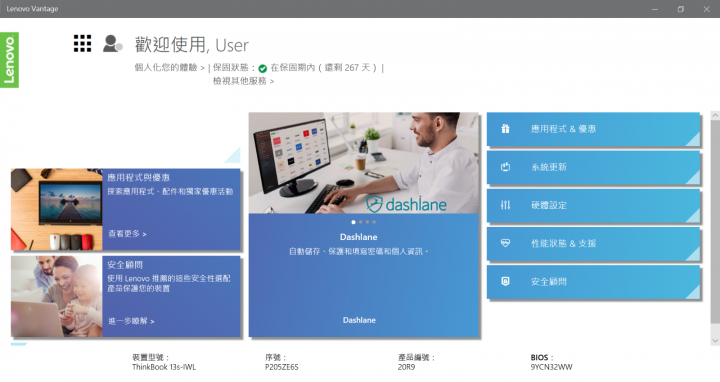Open the app grid menu icon
Screen dimensions: 720x382
tap(82, 44)
